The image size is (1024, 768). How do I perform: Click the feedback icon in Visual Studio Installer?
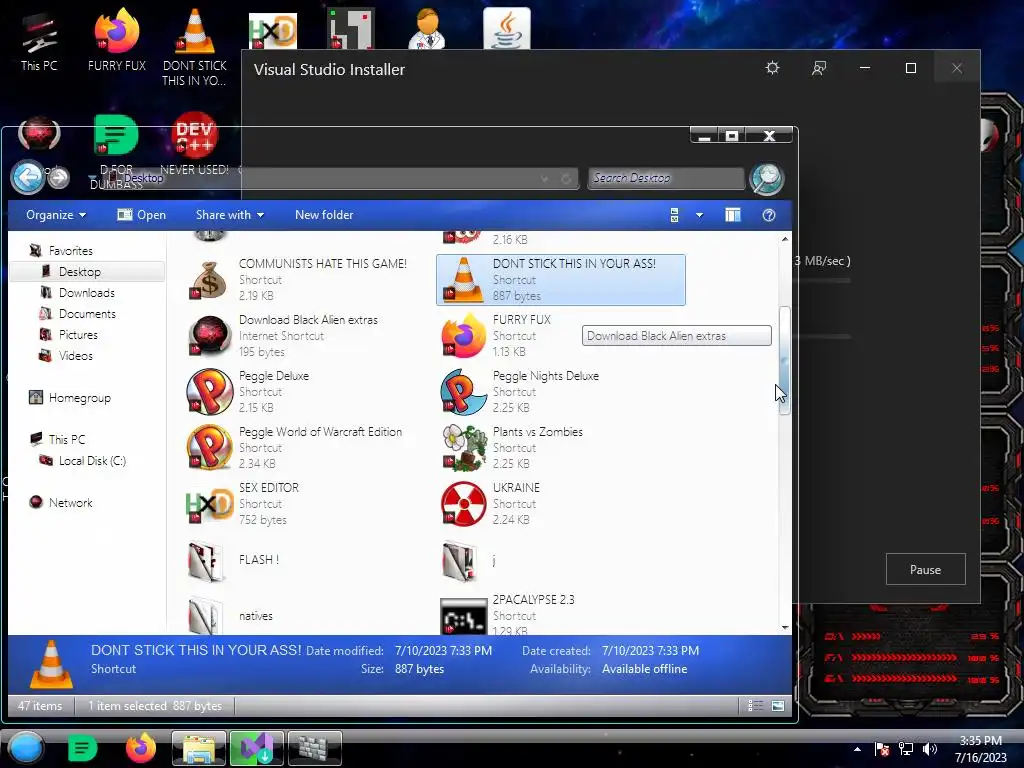click(x=819, y=68)
